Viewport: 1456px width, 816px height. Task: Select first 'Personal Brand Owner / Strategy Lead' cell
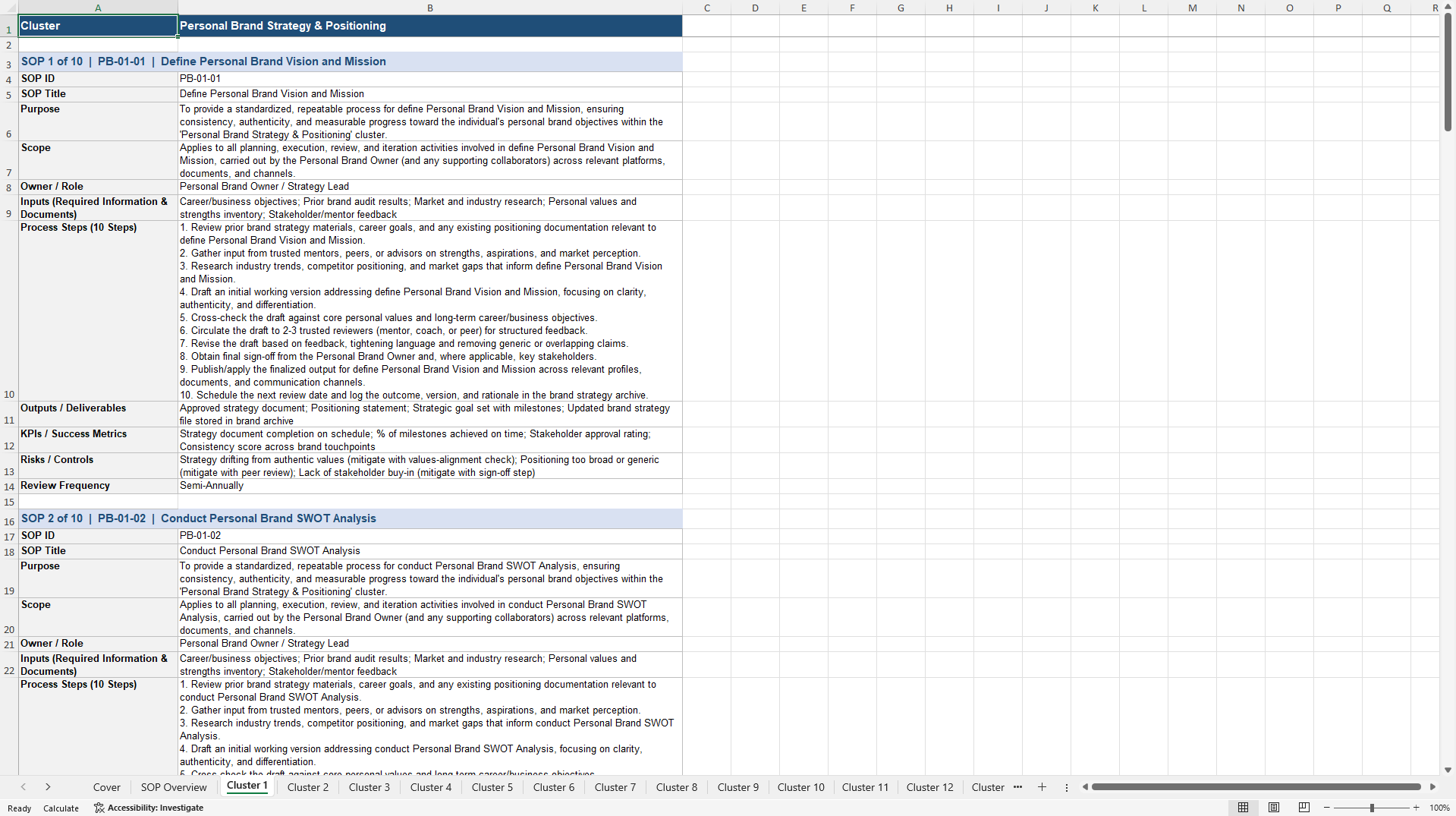point(430,187)
